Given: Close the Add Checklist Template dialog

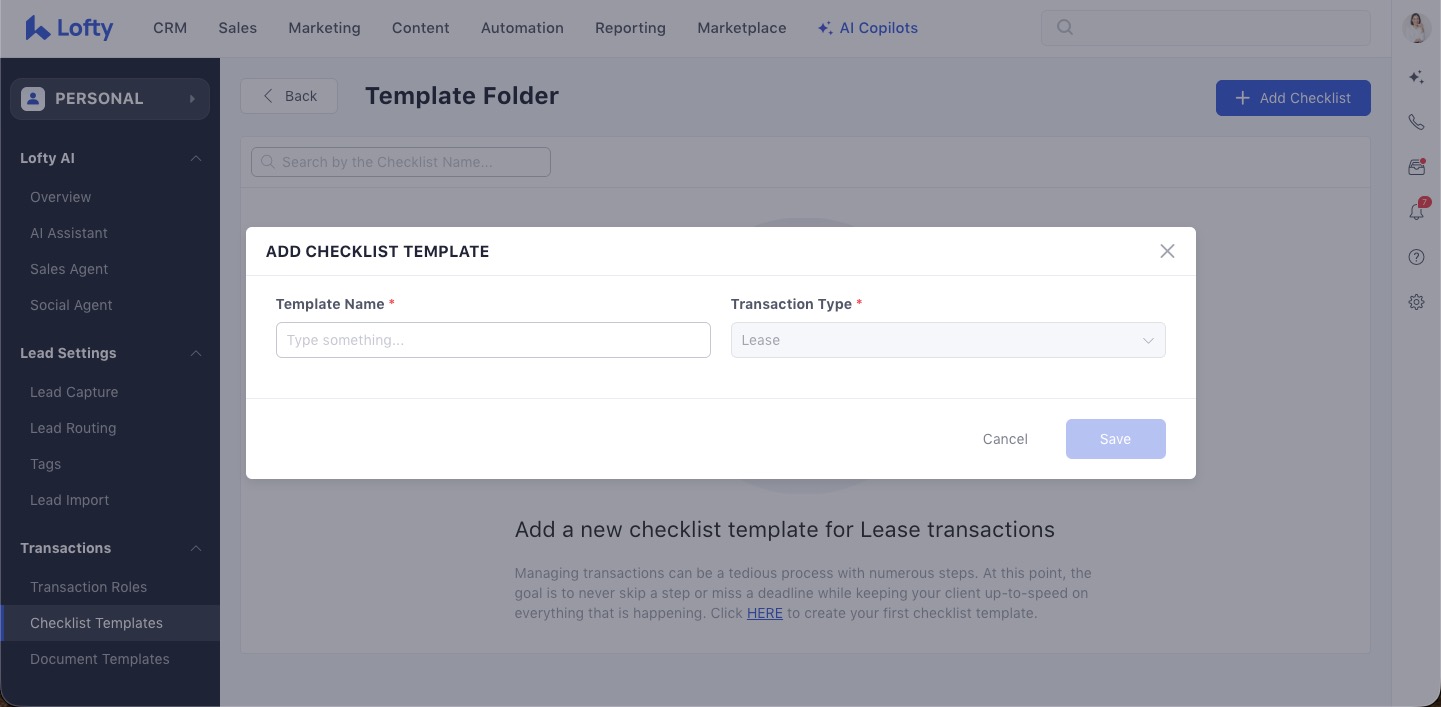Looking at the screenshot, I should click(x=1167, y=251).
